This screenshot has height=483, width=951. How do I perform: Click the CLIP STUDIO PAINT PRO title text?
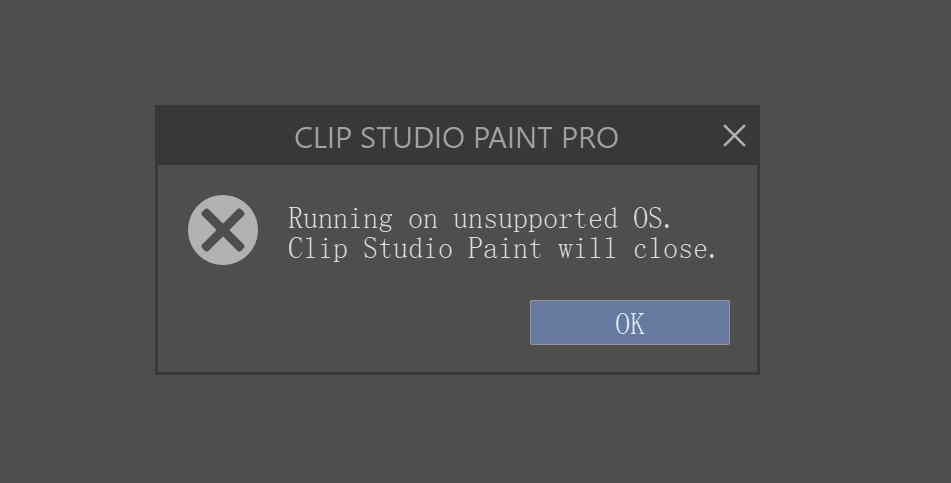[456, 138]
